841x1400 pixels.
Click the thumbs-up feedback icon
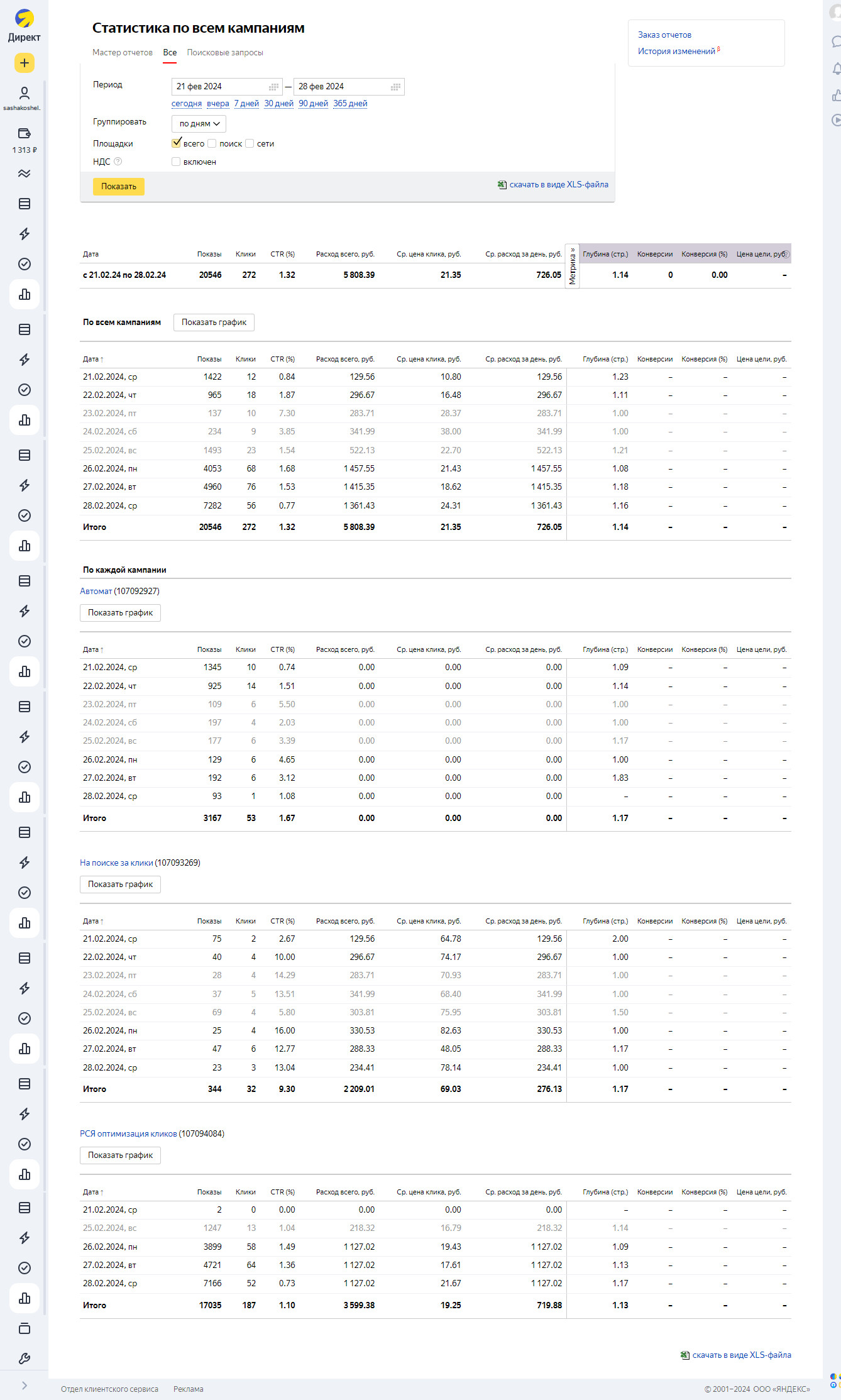point(836,95)
